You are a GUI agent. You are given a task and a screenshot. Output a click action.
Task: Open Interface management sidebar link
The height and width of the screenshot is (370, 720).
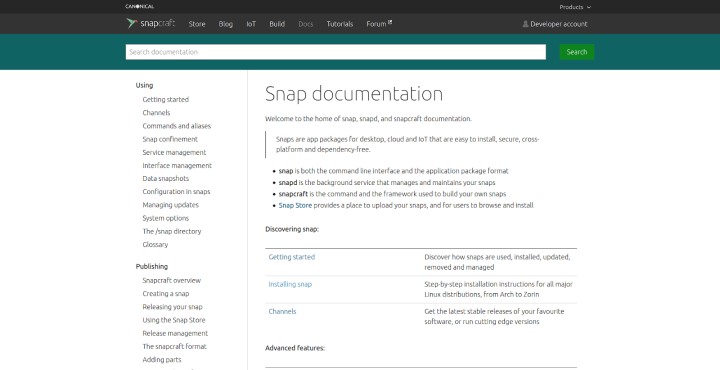coord(177,166)
